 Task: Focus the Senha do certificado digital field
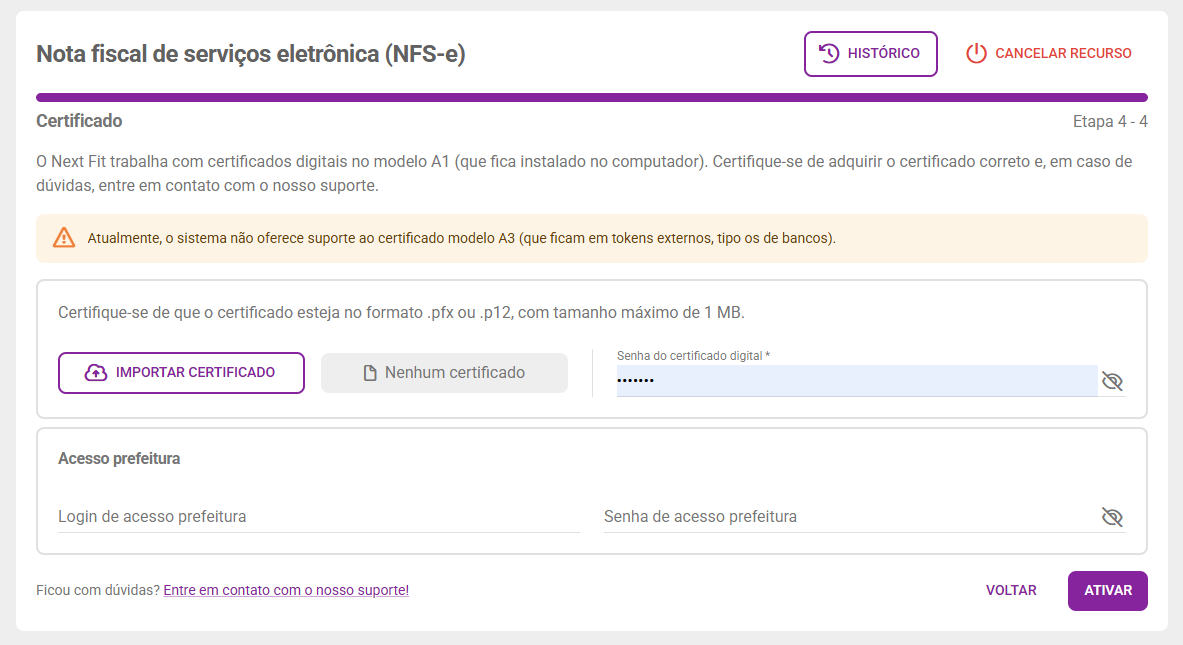[x=856, y=380]
